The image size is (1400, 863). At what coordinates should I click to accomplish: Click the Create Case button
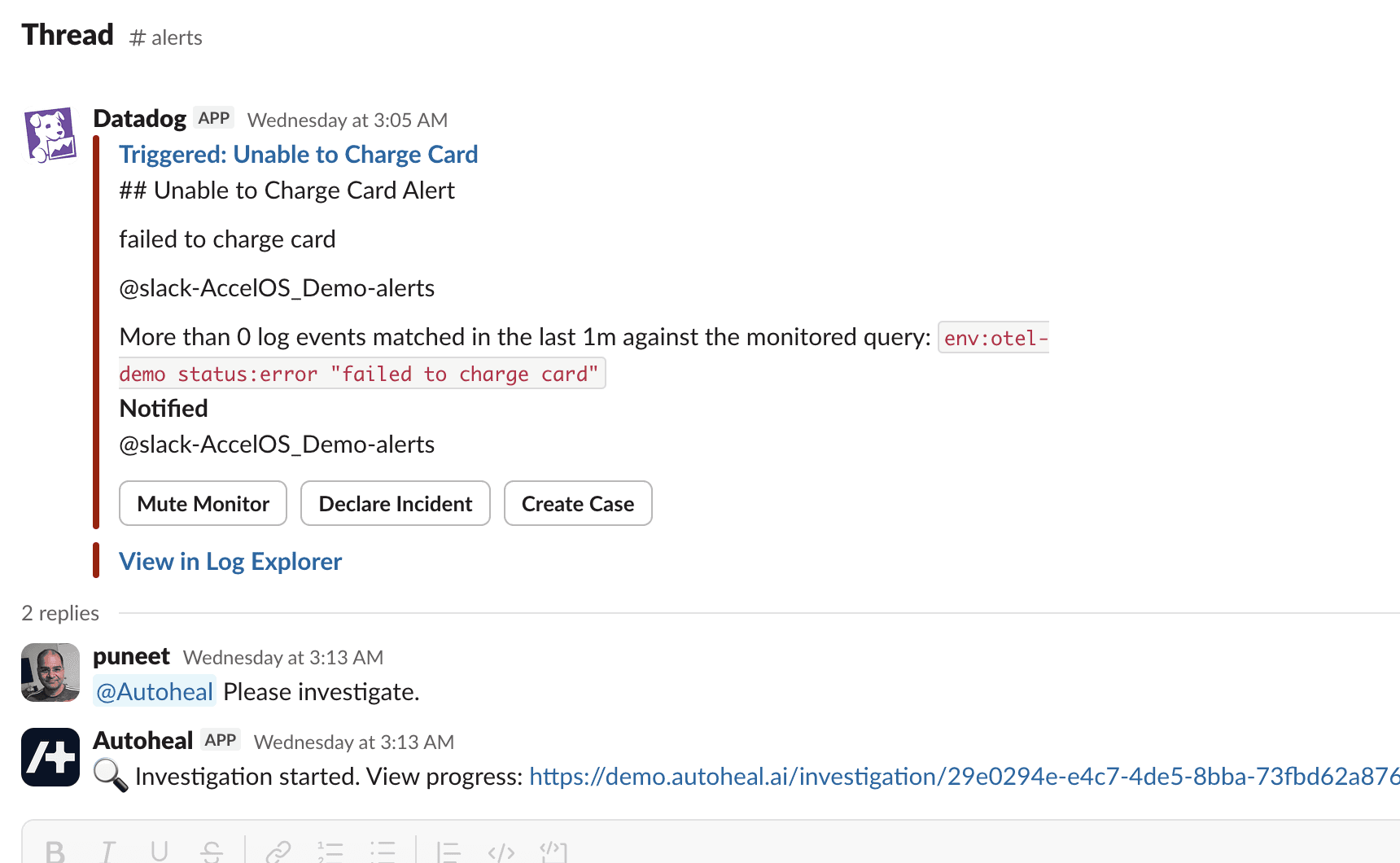578,504
